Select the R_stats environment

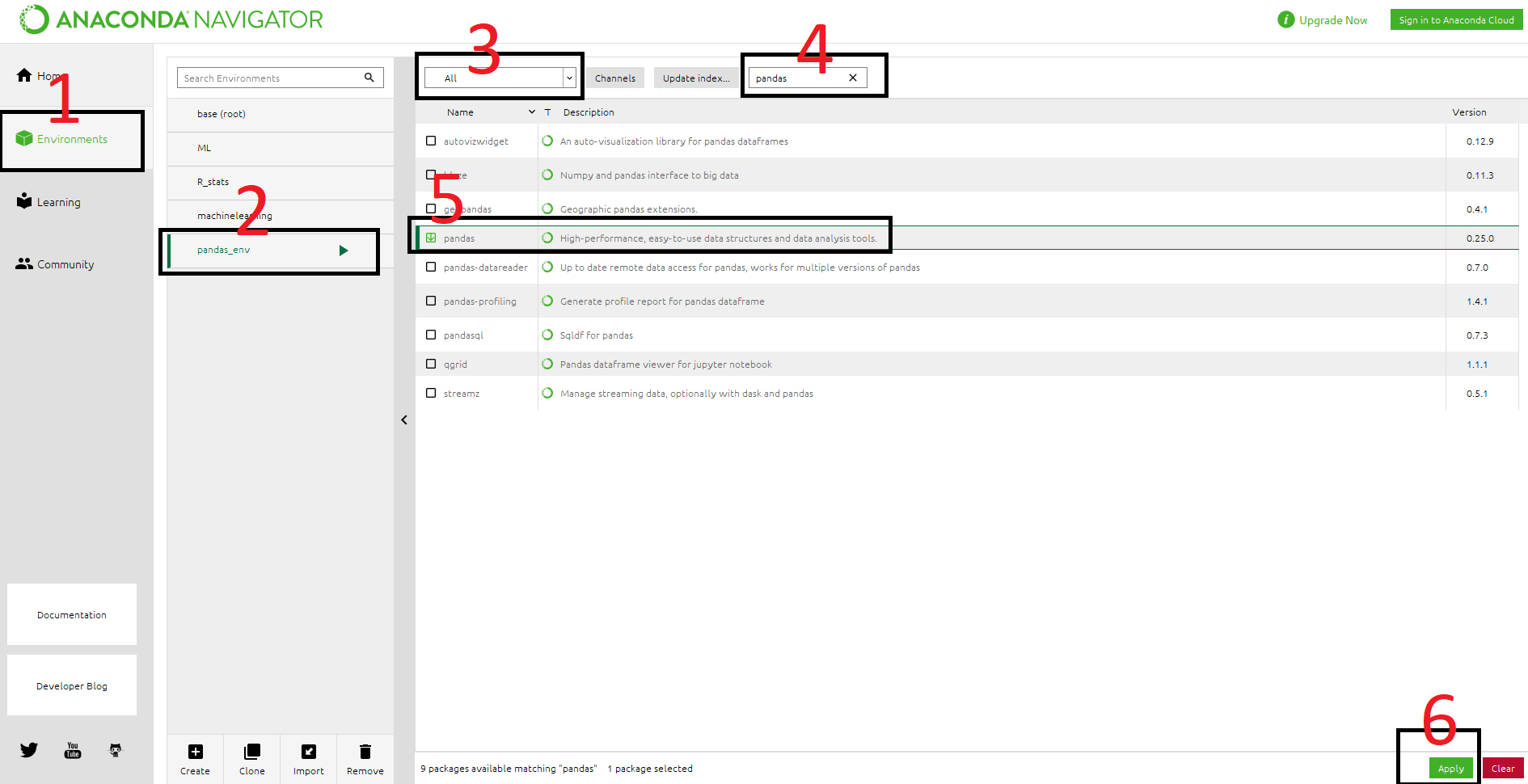pyautogui.click(x=281, y=182)
